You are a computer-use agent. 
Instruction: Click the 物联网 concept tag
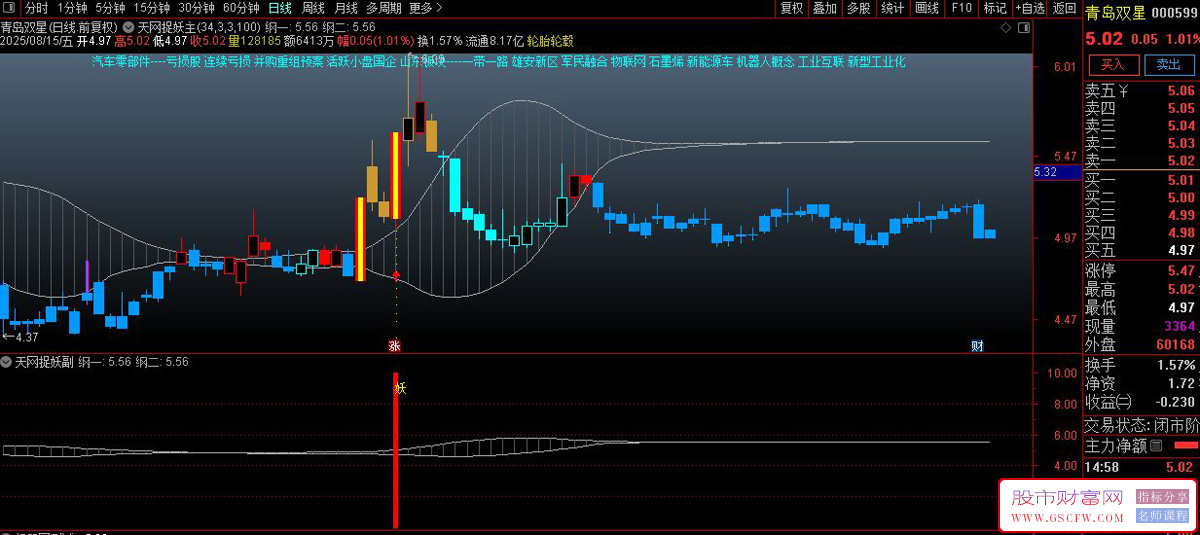pos(628,61)
